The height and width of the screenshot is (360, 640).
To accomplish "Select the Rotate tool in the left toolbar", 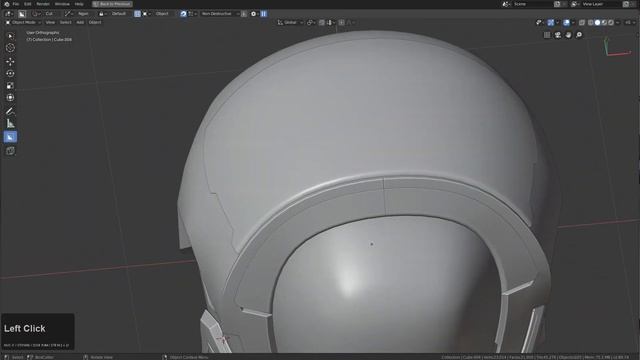I will 10,73.
